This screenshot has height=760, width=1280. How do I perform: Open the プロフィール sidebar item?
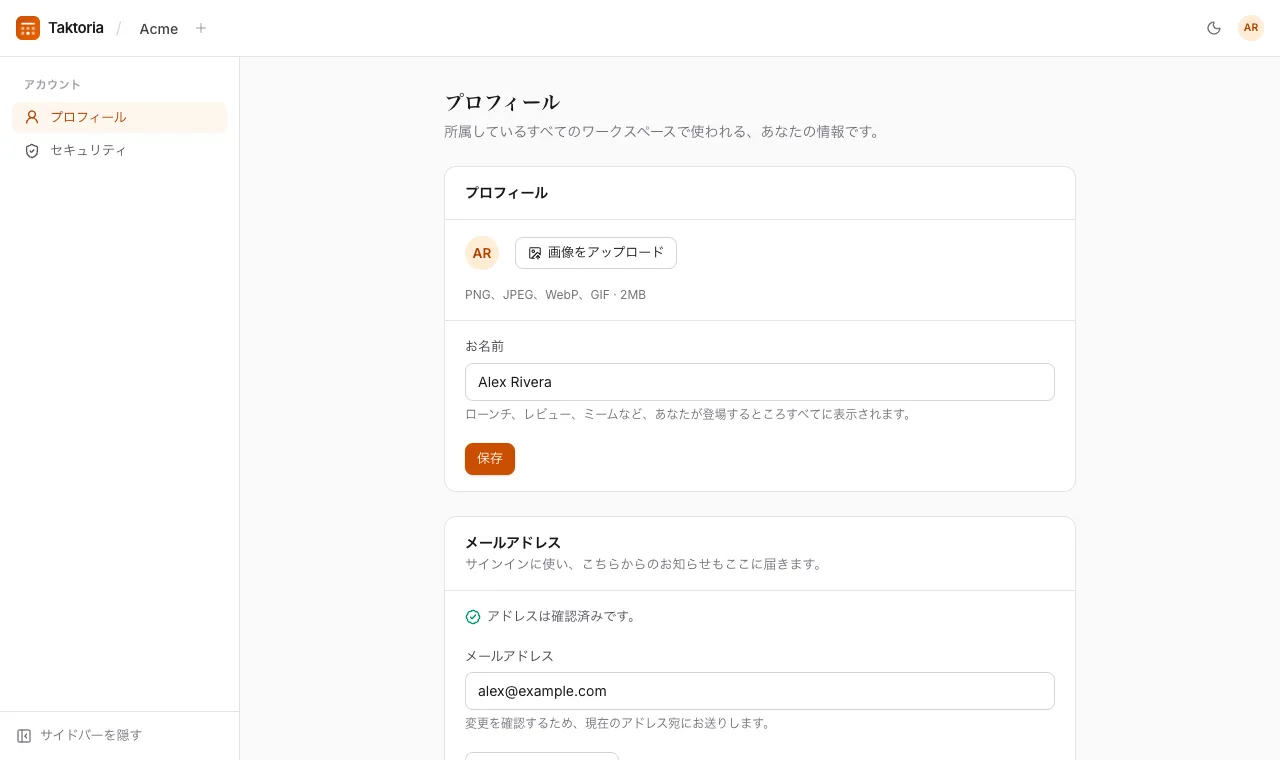point(120,117)
